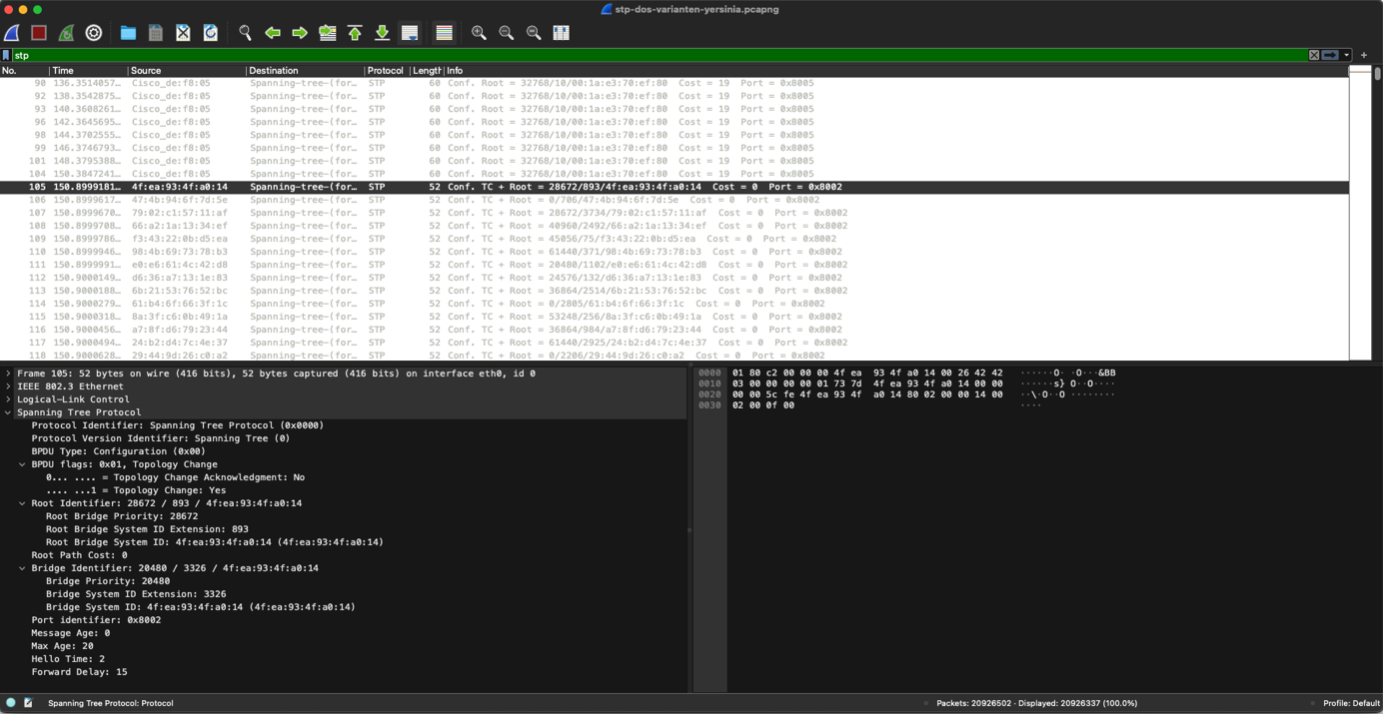Click the expert information dot in status bar
1383x714 pixels.
[x=11, y=703]
